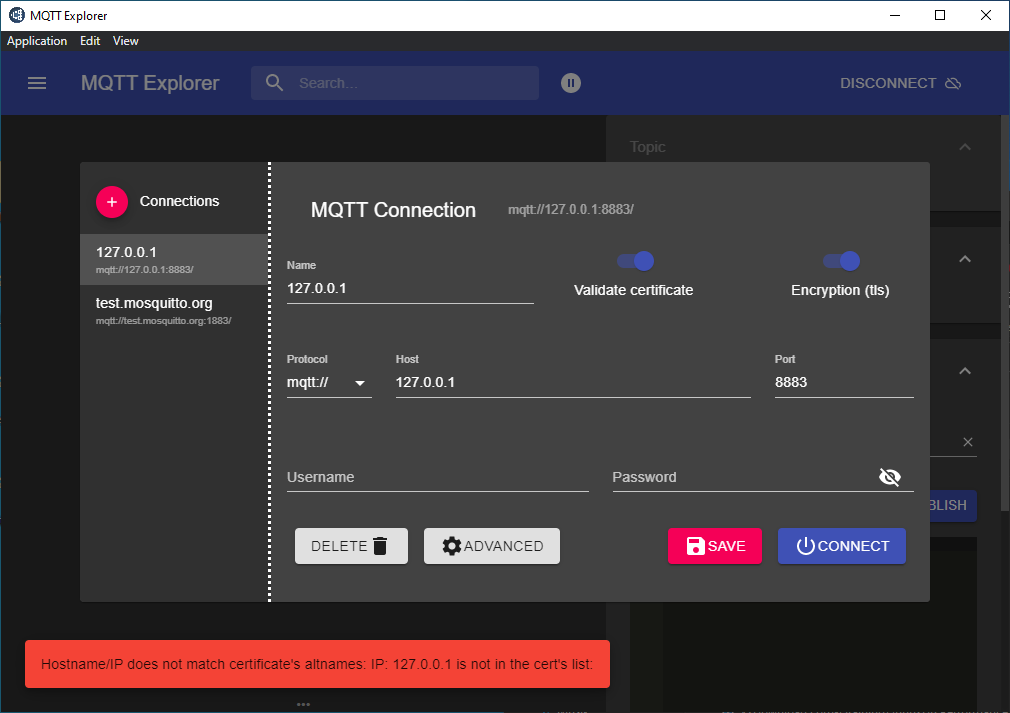Open the Edit menu
Image resolution: width=1010 pixels, height=713 pixels.
[x=90, y=41]
